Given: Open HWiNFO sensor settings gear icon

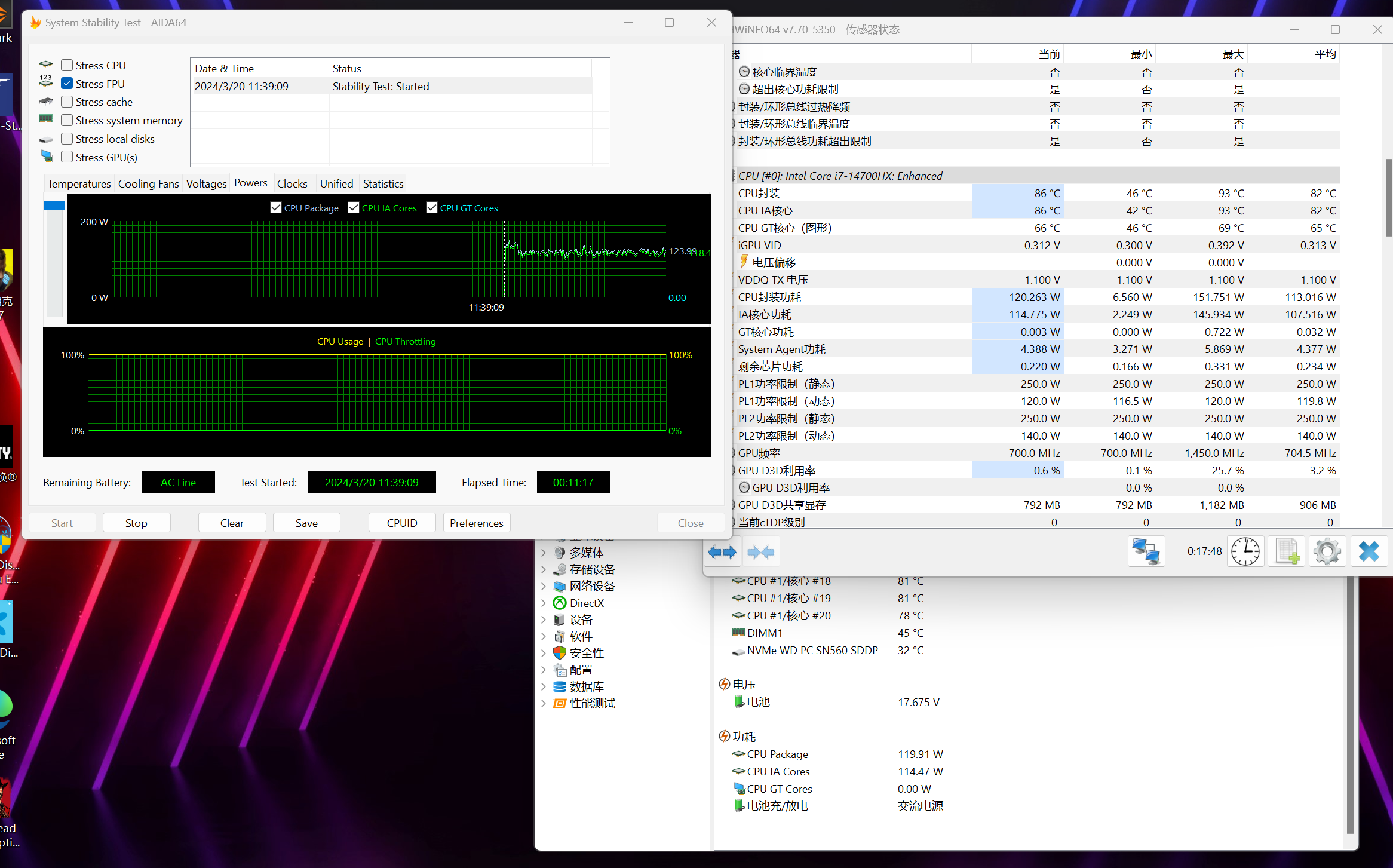Looking at the screenshot, I should coord(1327,551).
